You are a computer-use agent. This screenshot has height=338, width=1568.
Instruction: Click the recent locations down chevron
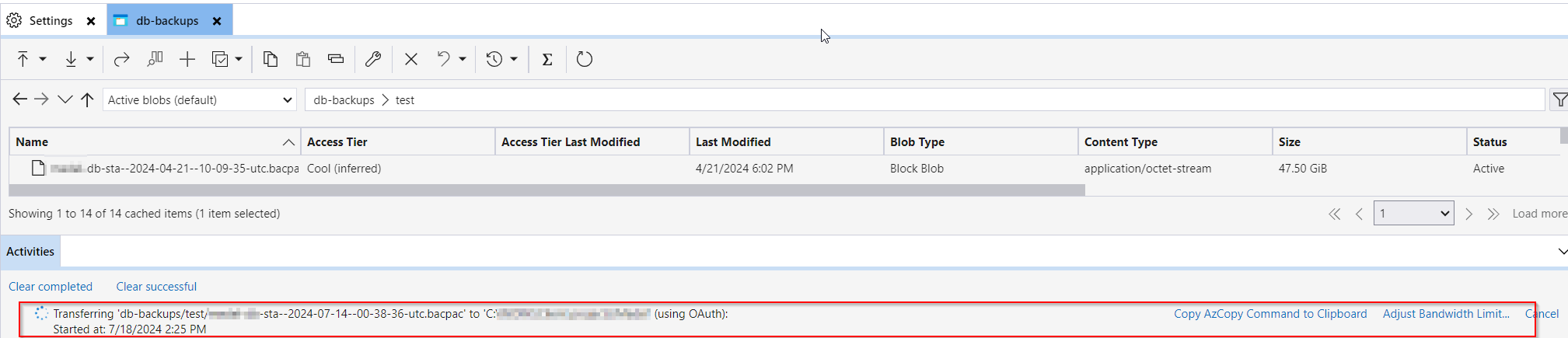(x=65, y=99)
